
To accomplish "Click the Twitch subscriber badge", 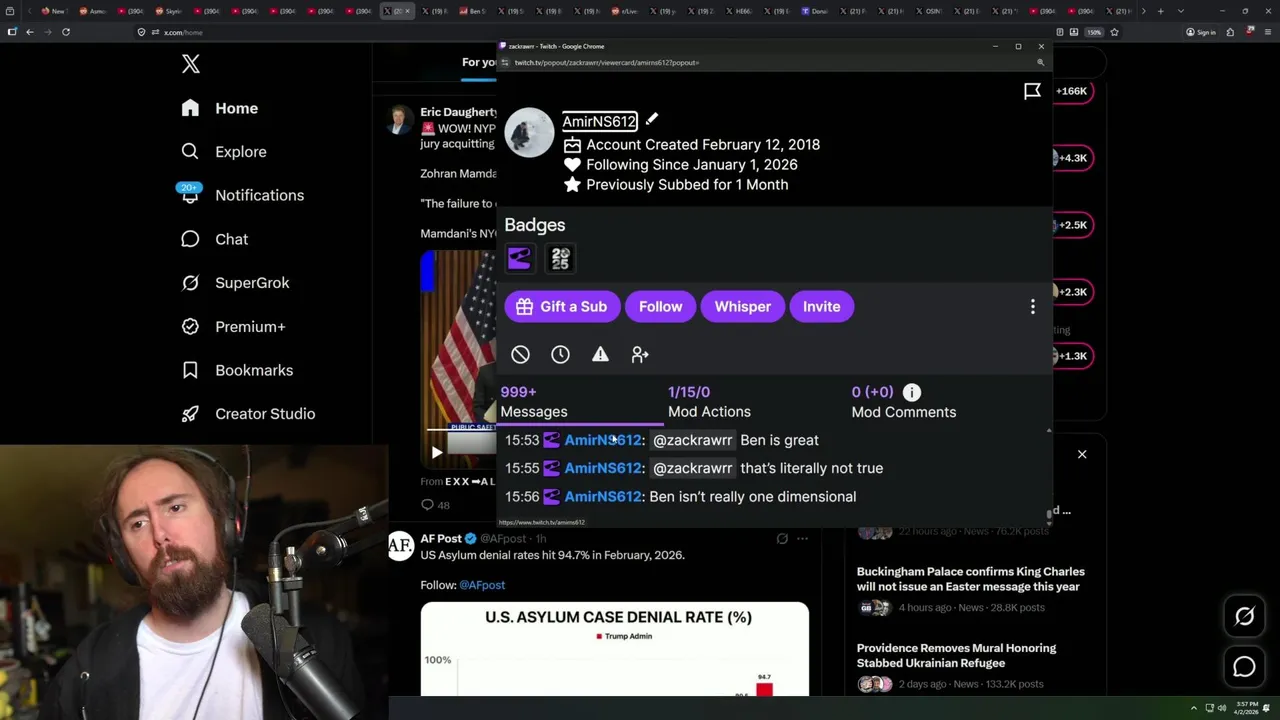I will [519, 259].
